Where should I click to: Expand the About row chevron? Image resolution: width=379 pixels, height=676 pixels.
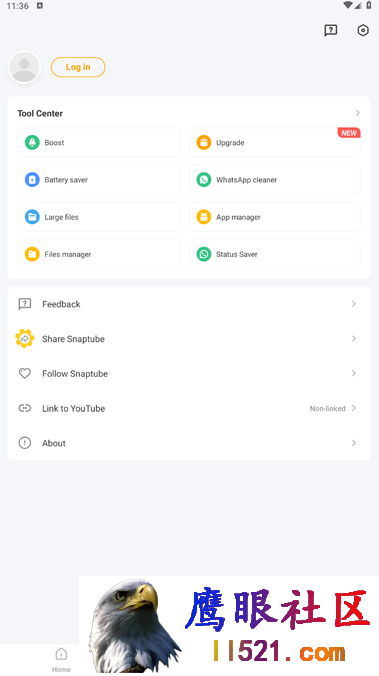click(354, 443)
